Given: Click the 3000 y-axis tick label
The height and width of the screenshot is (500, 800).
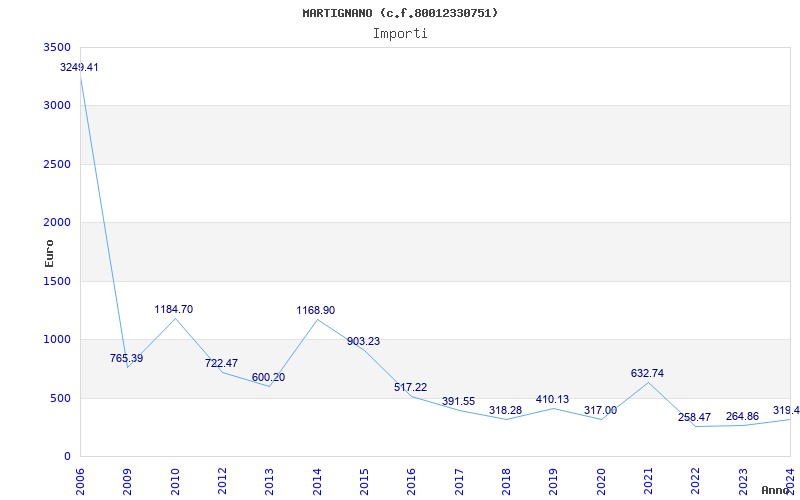Looking at the screenshot, I should 57,106.
